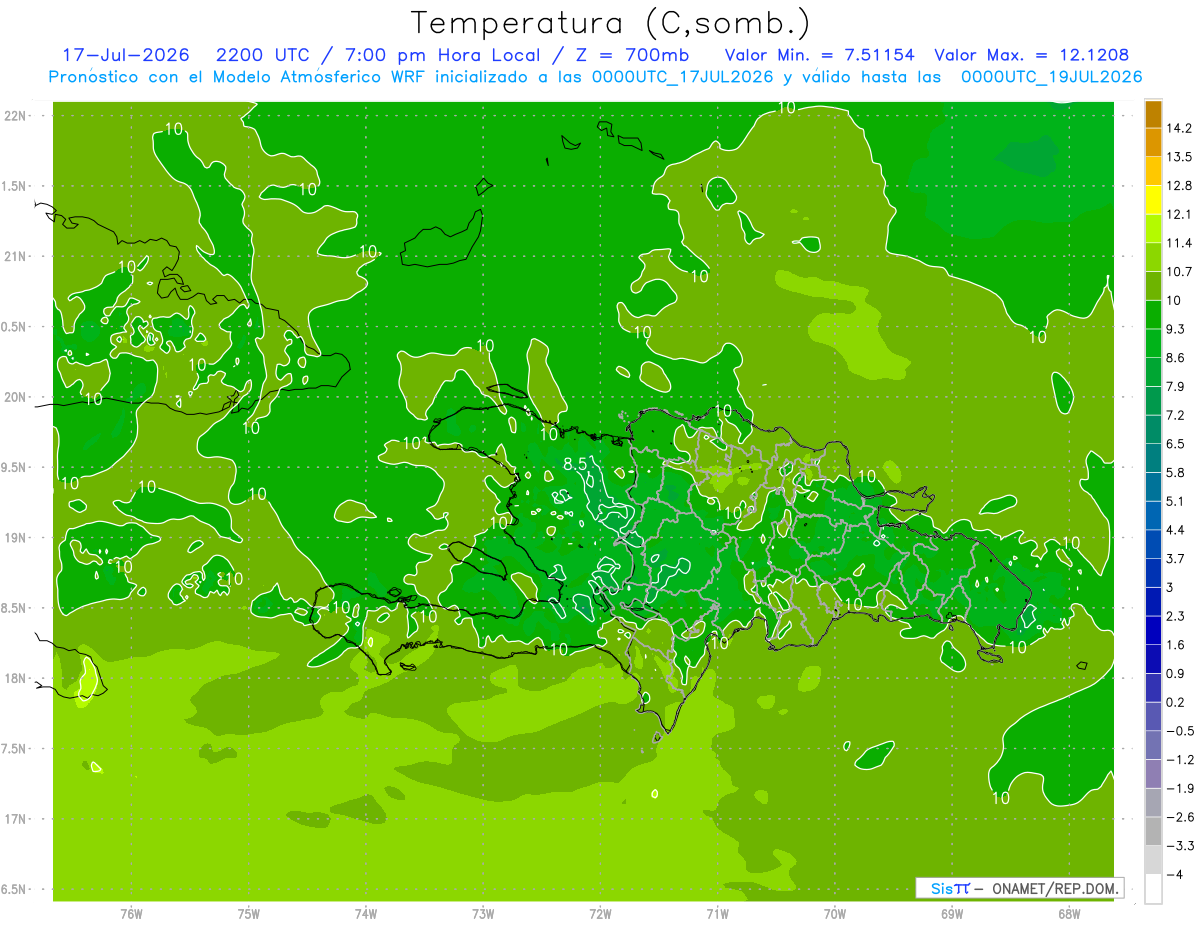Click the legend value "-3.3"
This screenshot has width=1200, height=927.
click(x=1179, y=844)
